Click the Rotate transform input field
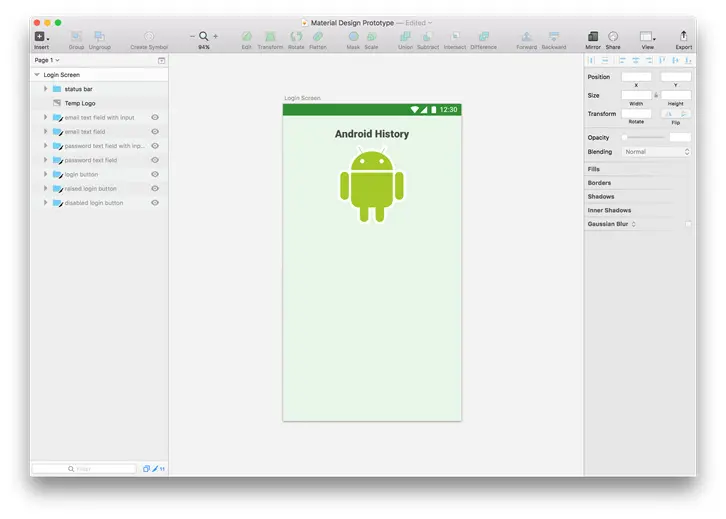 (x=636, y=113)
